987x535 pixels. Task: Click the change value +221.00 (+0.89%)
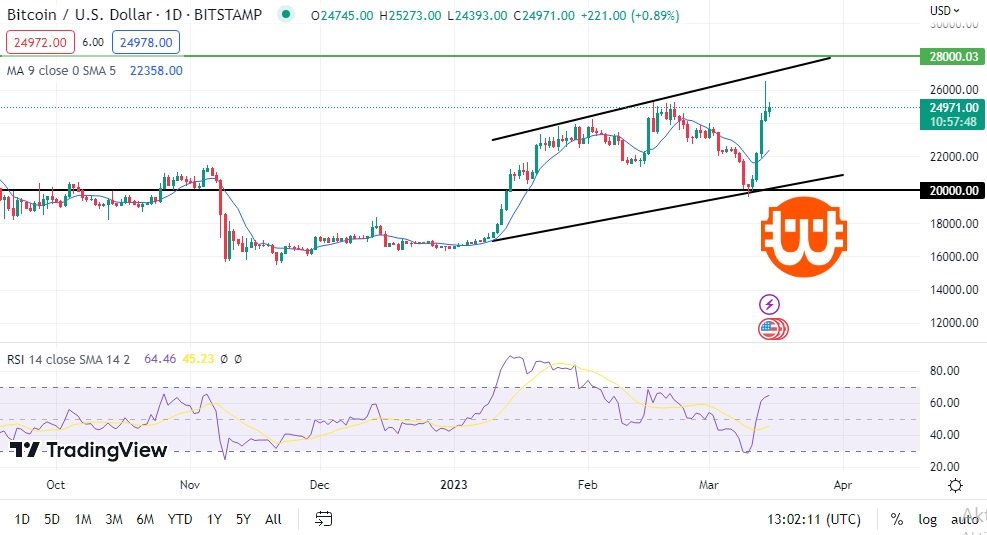point(629,15)
